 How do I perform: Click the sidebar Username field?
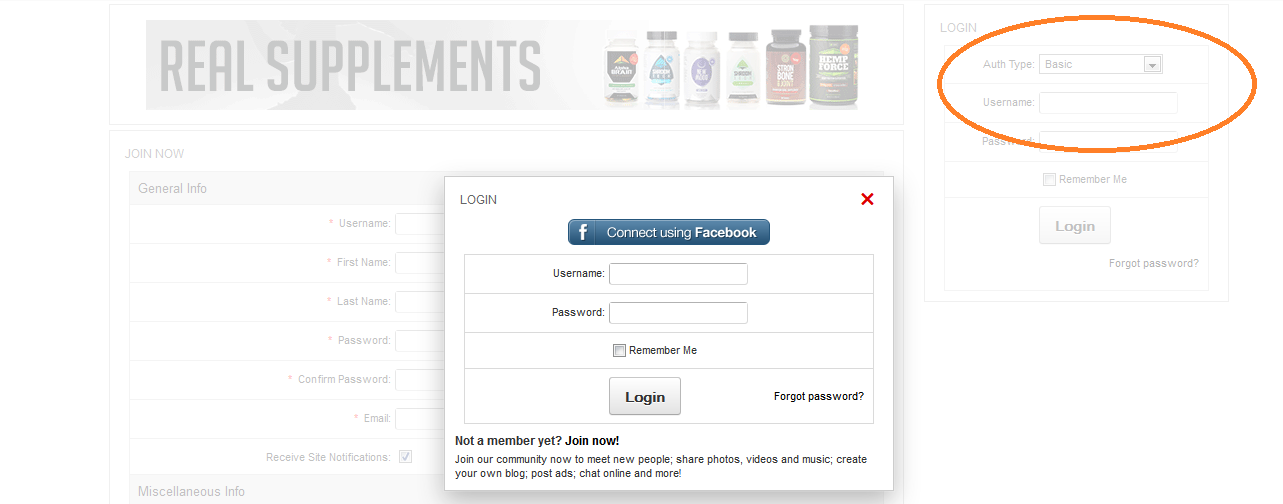coord(1108,103)
